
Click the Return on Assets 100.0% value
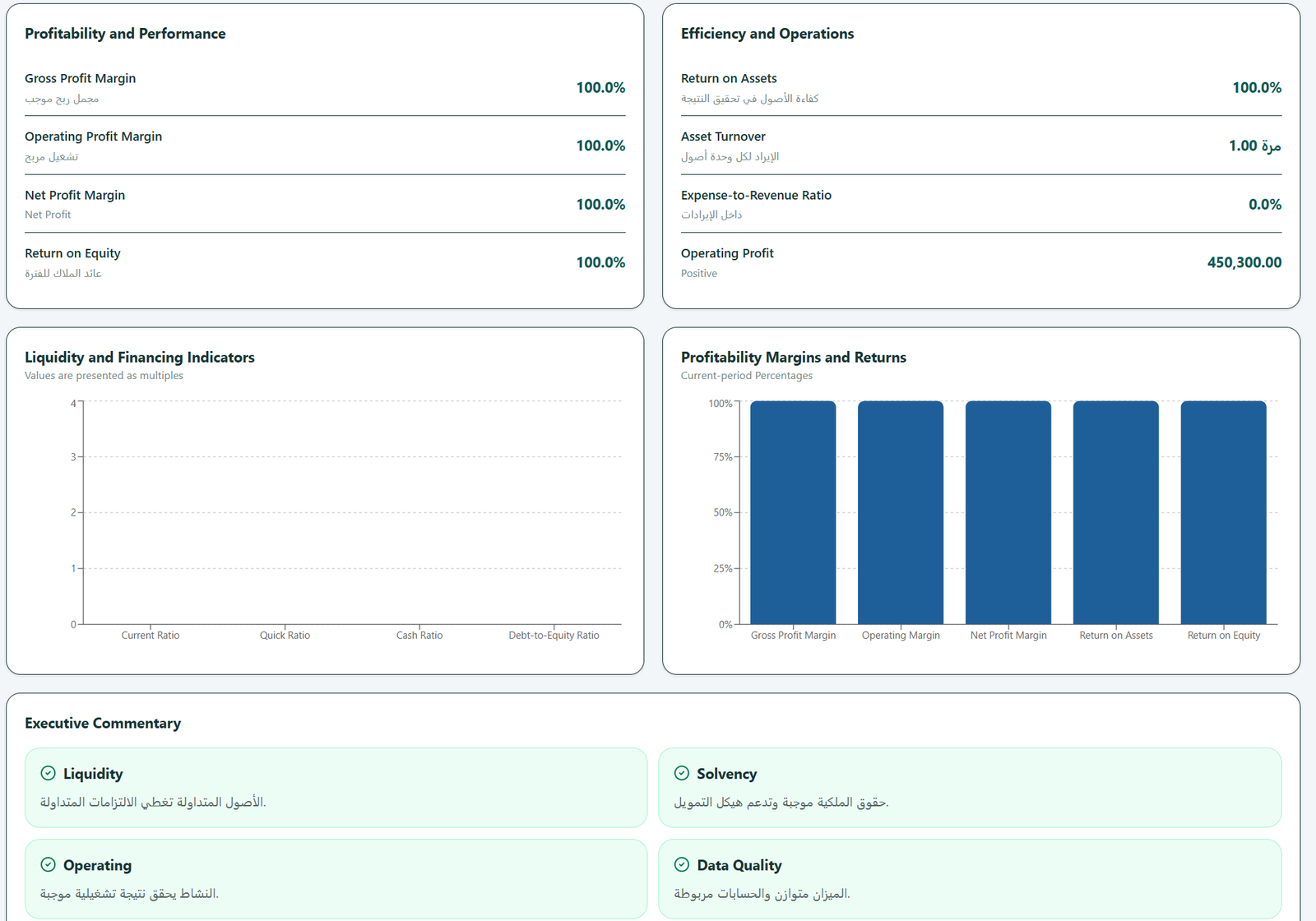[1257, 88]
